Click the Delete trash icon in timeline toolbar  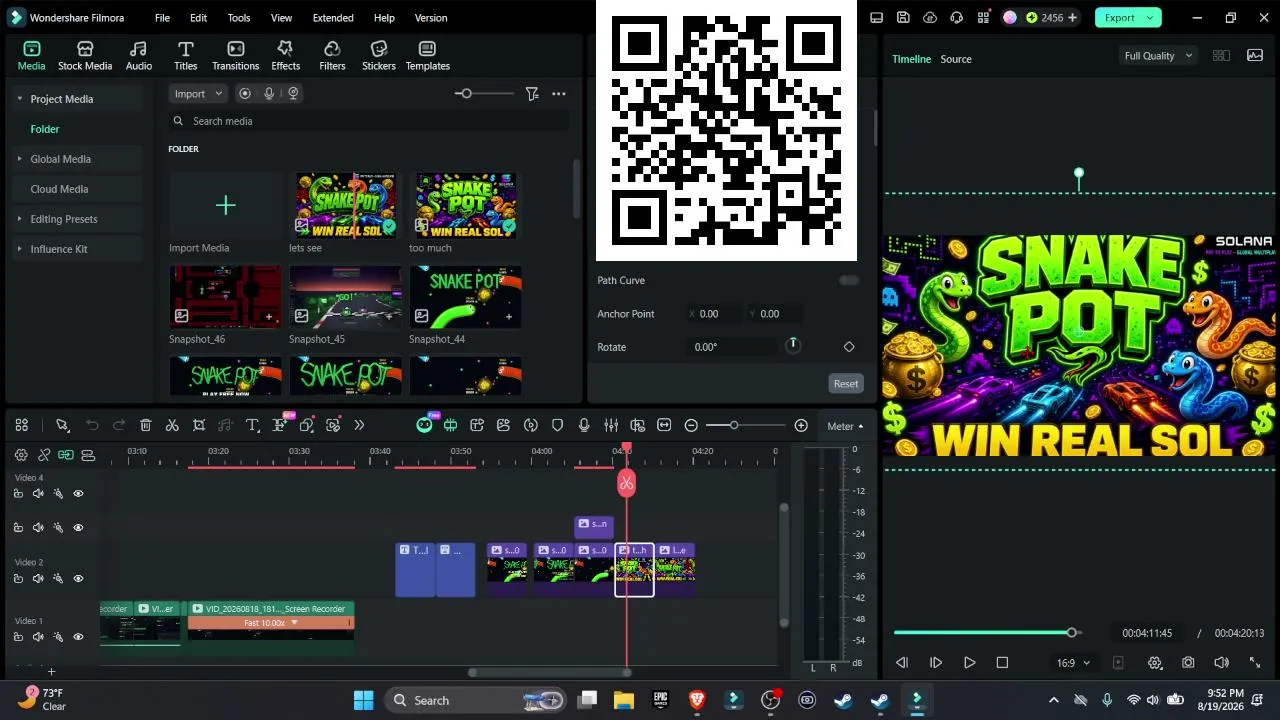tap(145, 425)
